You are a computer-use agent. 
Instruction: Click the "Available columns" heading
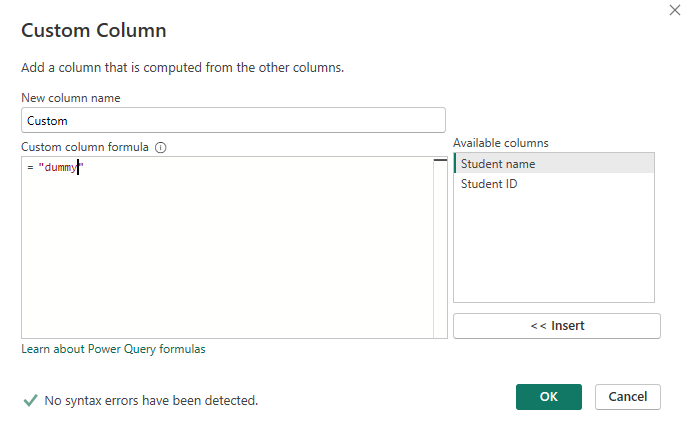click(x=500, y=143)
